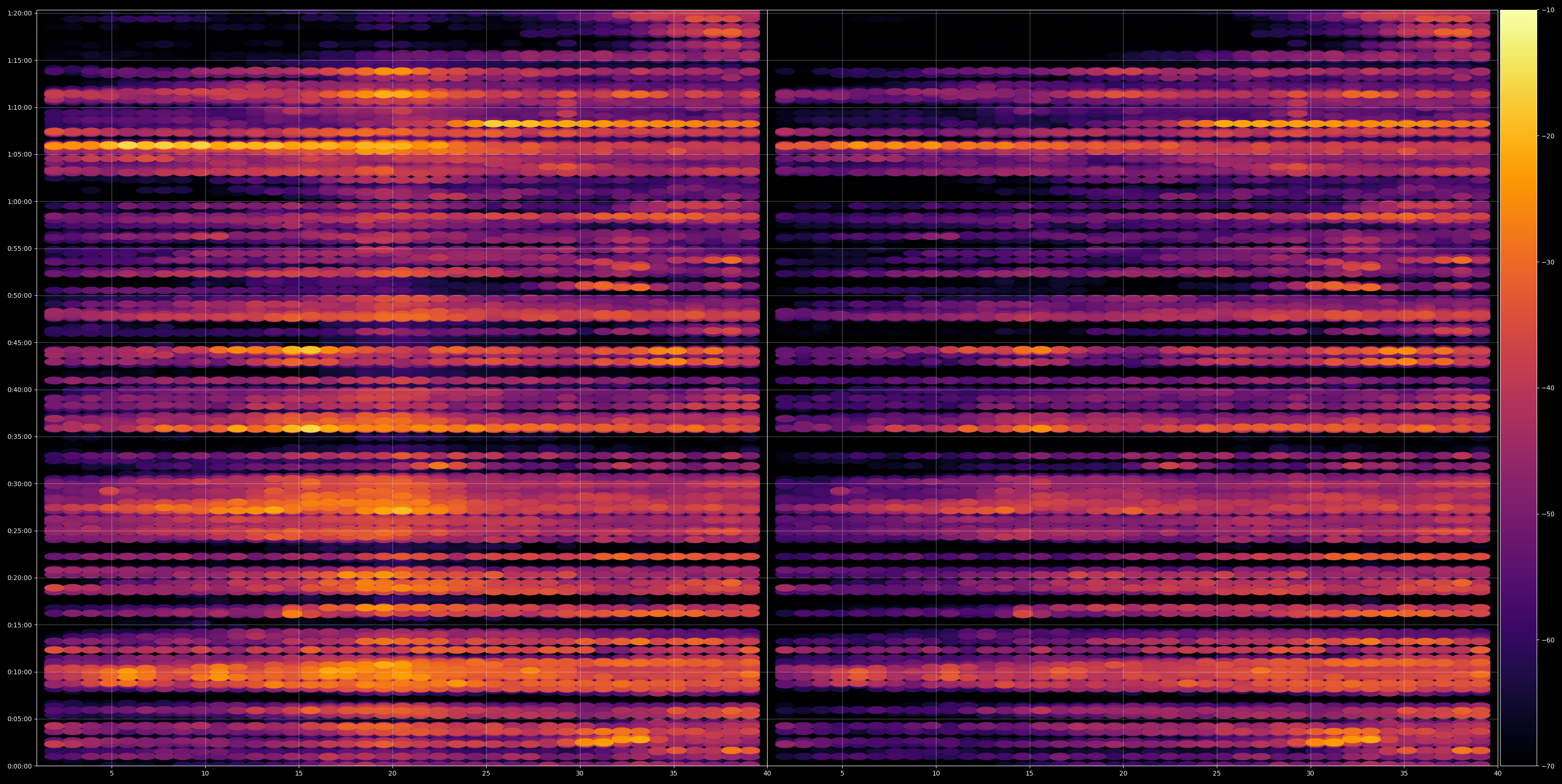This screenshot has width=1562, height=784.
Task: Select x-axis tick 10 under the right heatmap
Action: [x=936, y=774]
